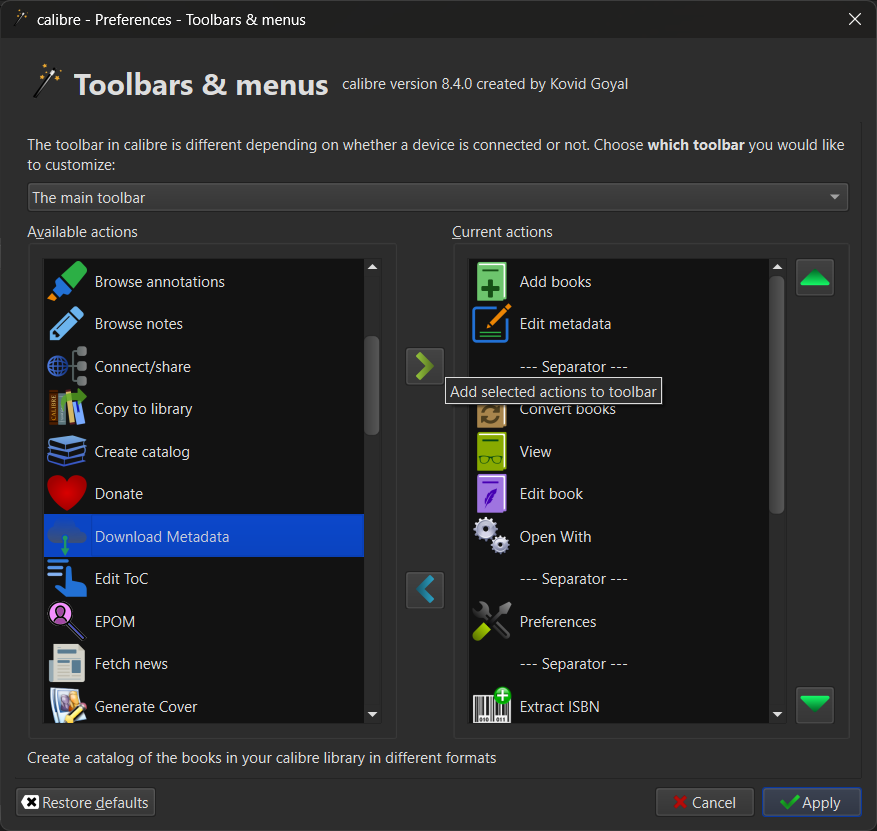
Task: Open the toolbar selection dropdown
Action: click(438, 197)
